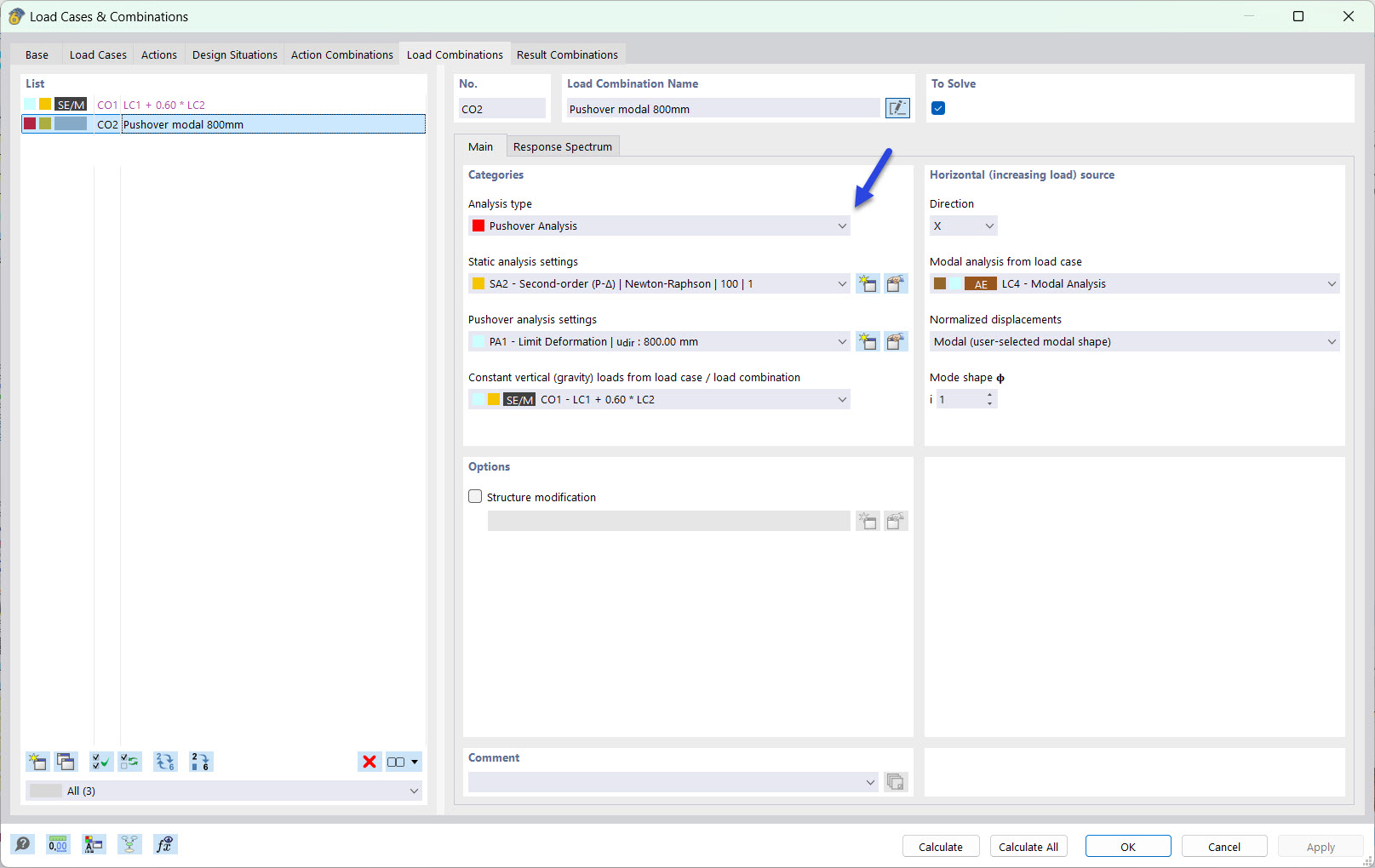Create new static analysis settings icon
The width and height of the screenshot is (1375, 868).
(868, 283)
